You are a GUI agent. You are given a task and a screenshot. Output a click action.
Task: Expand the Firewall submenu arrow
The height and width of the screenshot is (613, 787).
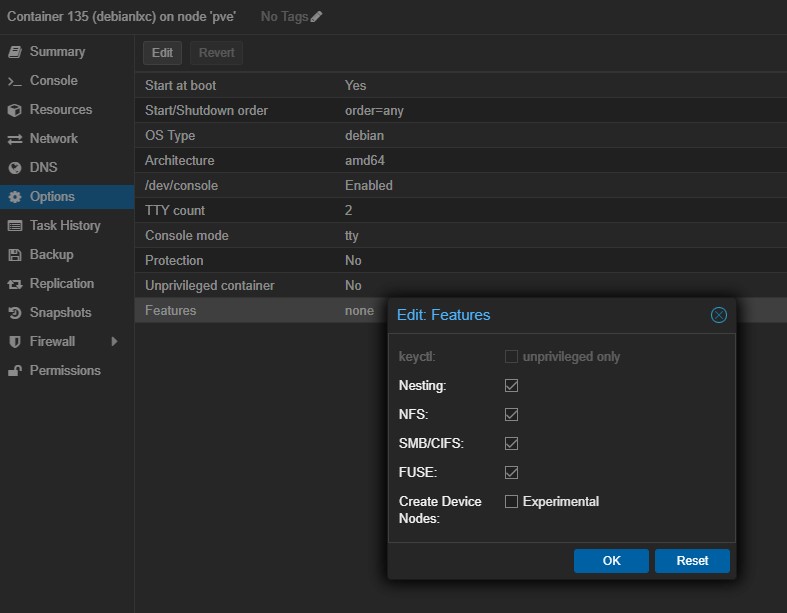point(114,342)
